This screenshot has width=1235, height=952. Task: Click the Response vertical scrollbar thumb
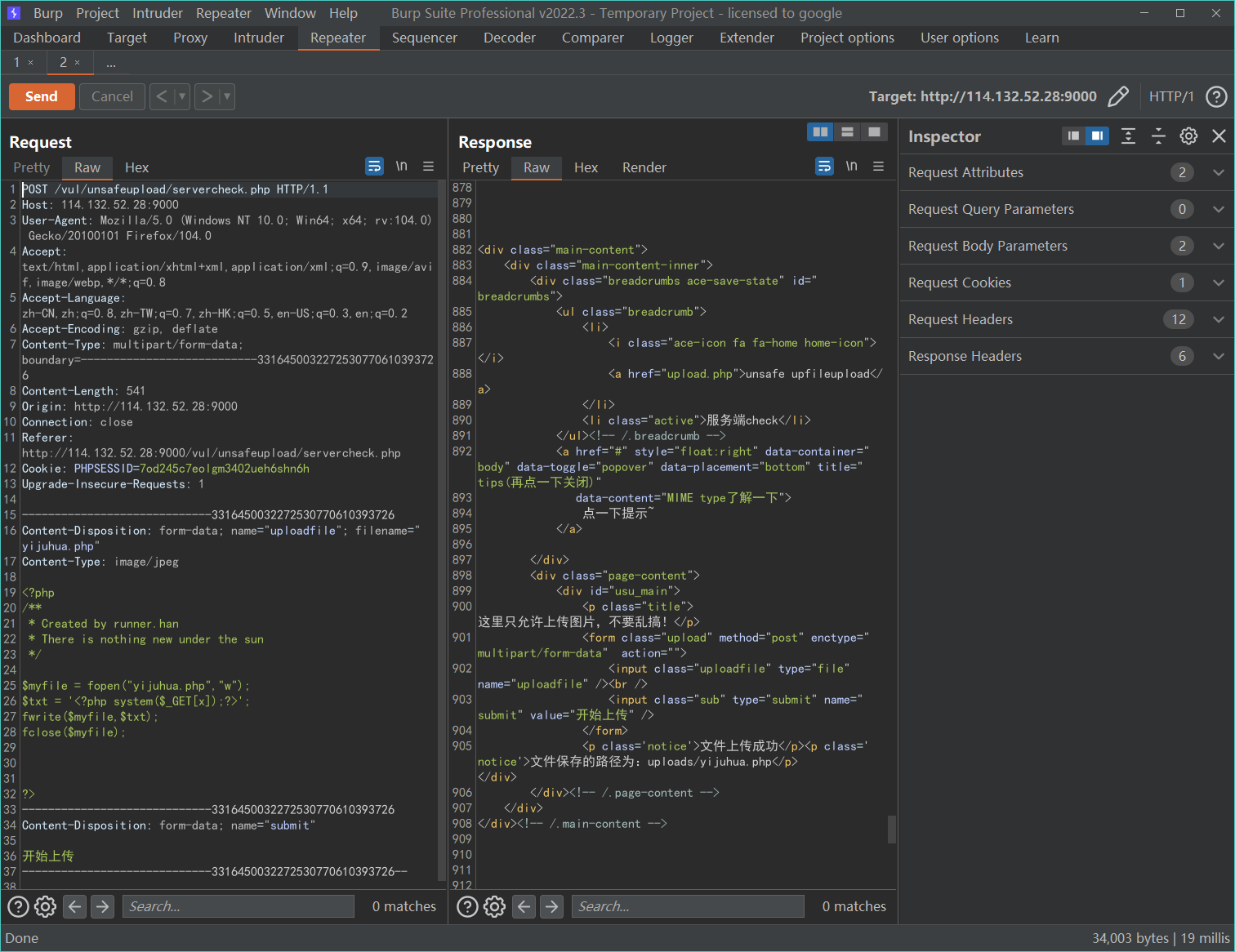892,829
